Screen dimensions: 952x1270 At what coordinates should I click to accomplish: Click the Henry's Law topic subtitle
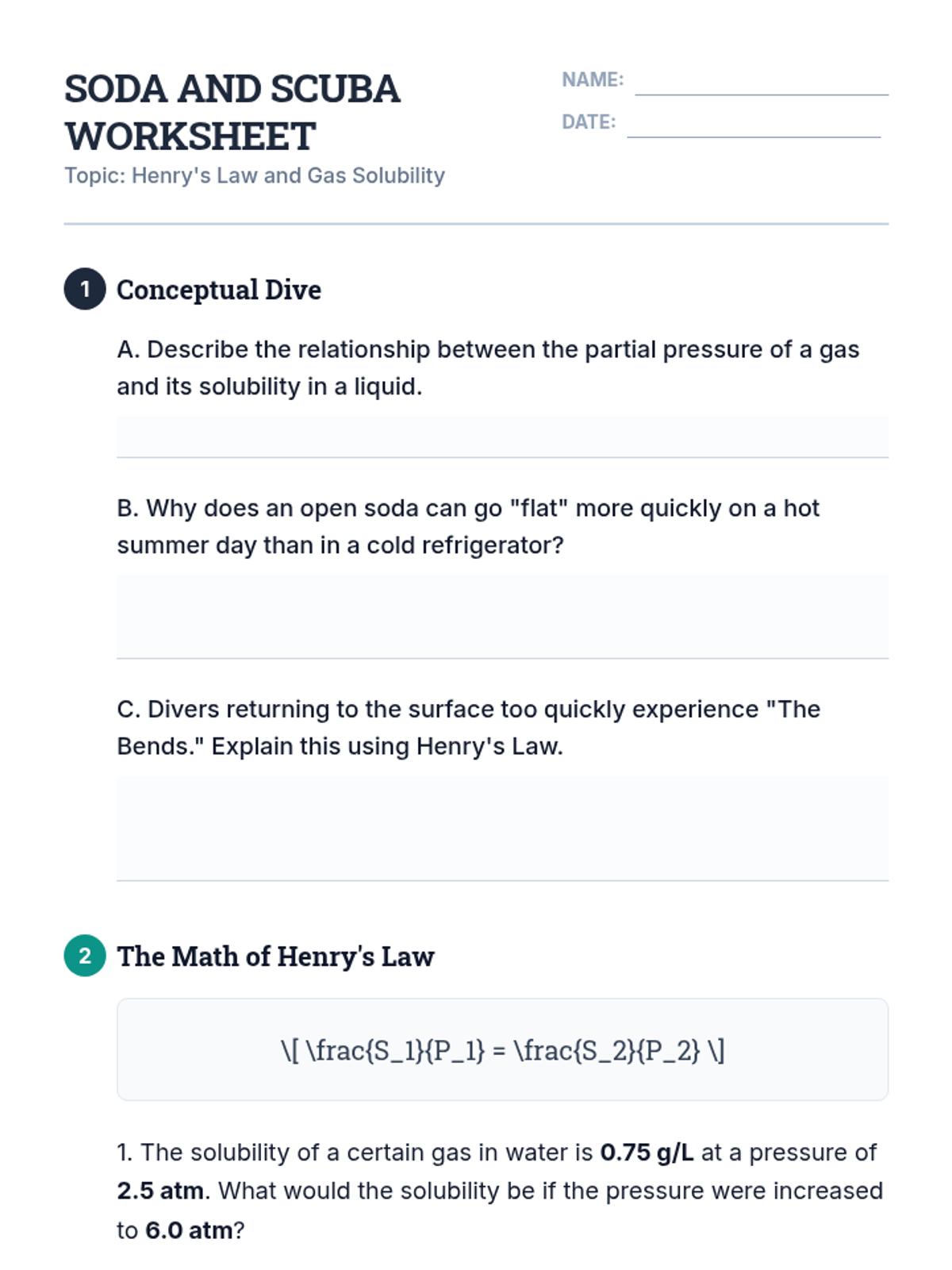point(254,175)
